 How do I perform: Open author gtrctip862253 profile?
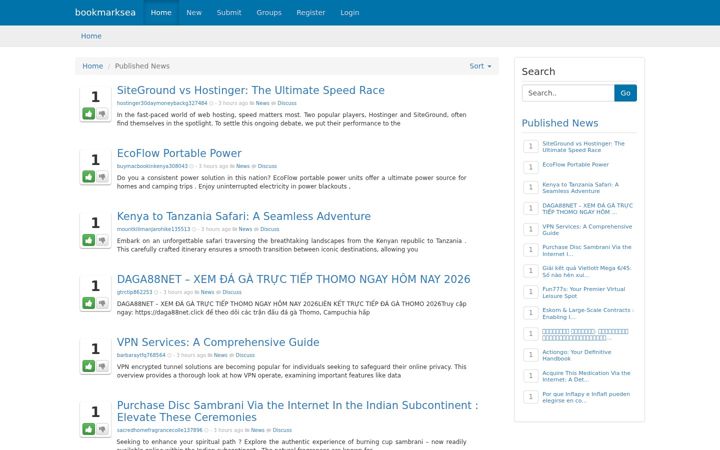pos(134,292)
